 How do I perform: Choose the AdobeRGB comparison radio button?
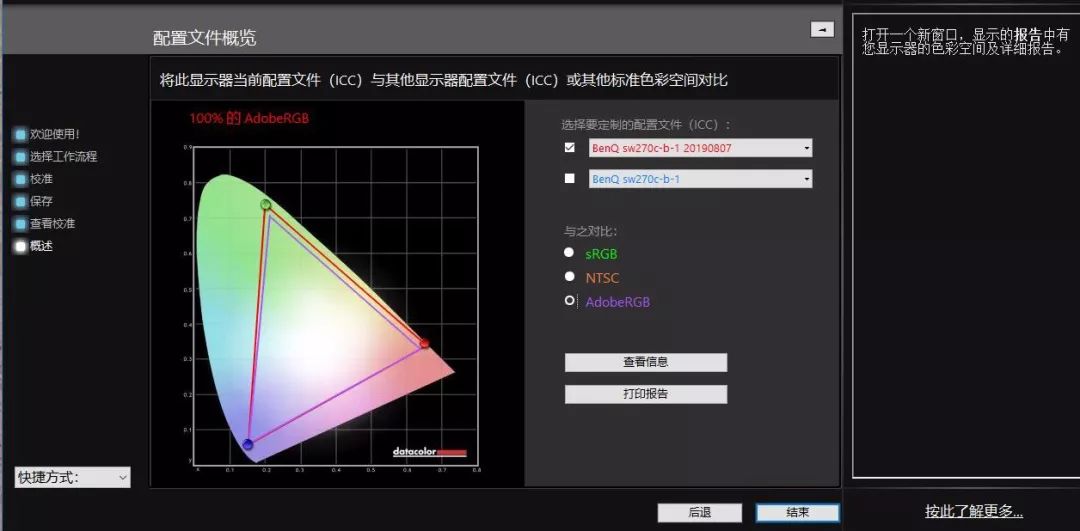tap(570, 300)
